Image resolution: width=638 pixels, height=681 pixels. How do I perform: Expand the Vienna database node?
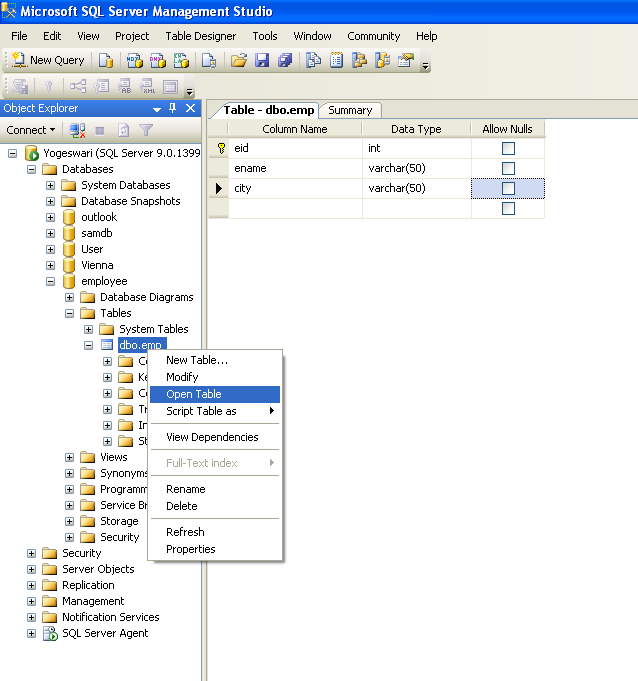pos(50,265)
